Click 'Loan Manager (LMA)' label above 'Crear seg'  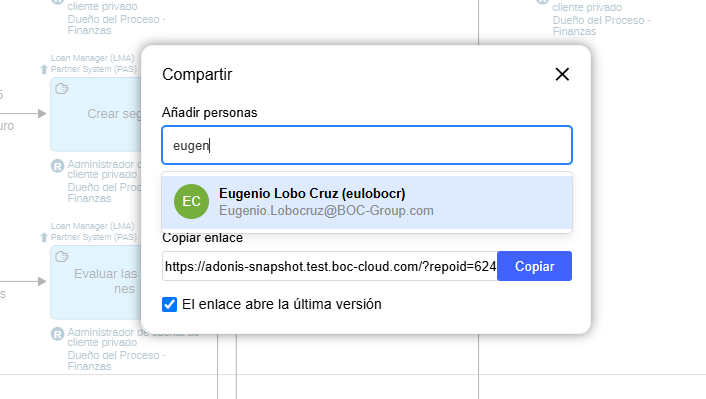(x=92, y=58)
